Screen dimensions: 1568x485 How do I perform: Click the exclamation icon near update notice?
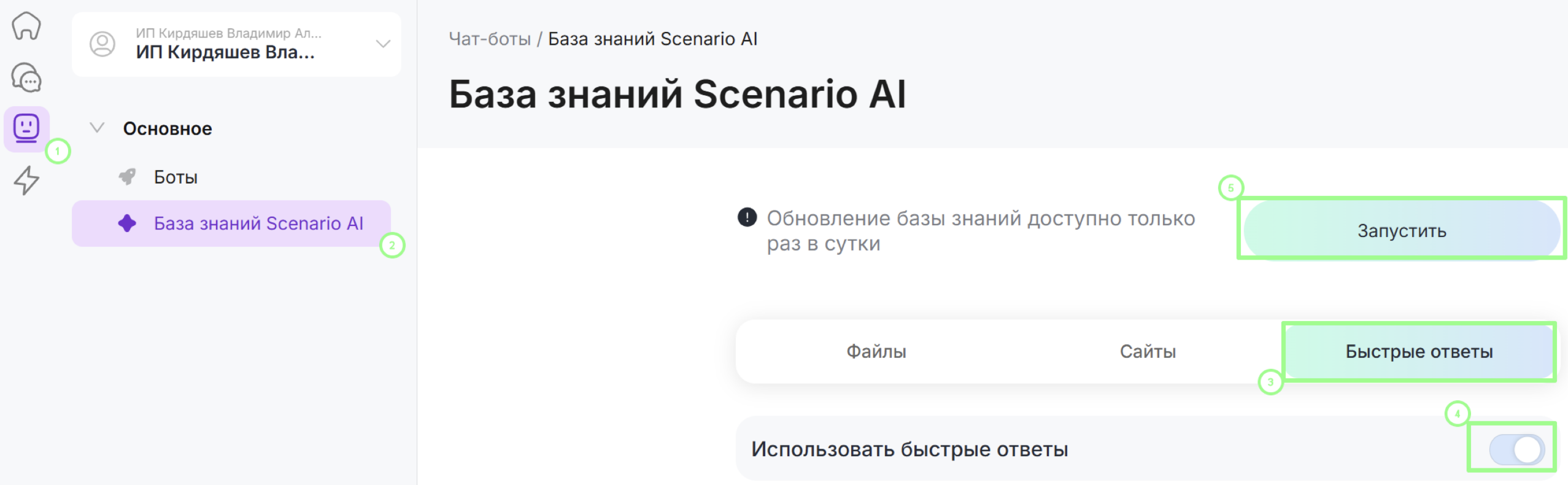[x=747, y=217]
